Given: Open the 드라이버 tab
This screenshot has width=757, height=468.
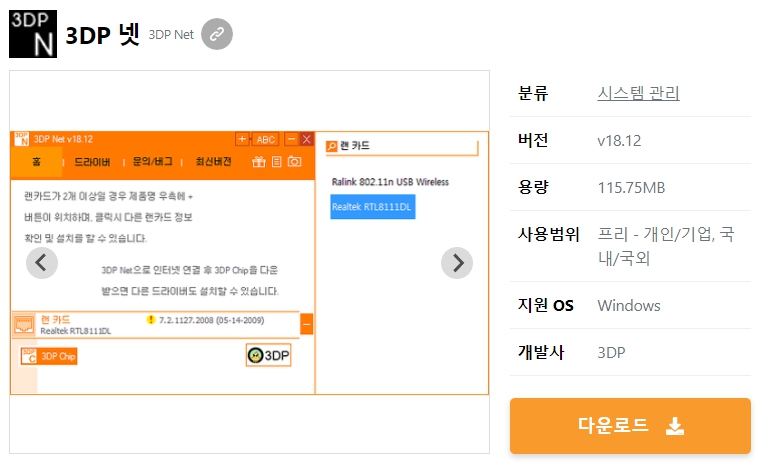Looking at the screenshot, I should [92, 162].
